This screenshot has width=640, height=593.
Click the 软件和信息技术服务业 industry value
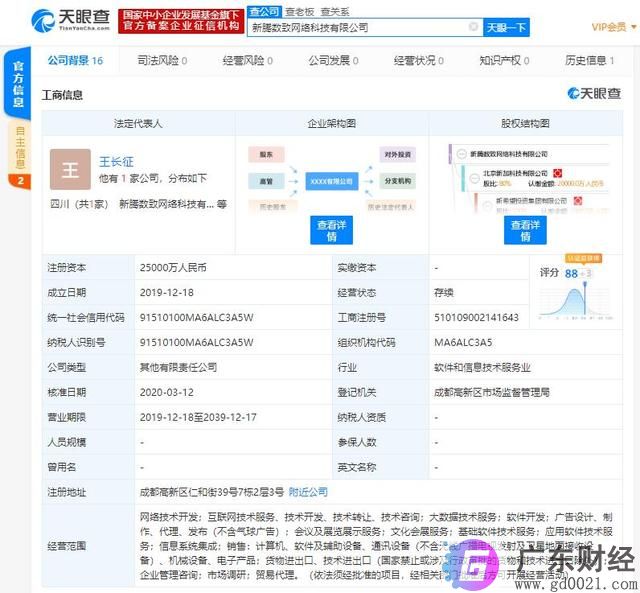482,367
